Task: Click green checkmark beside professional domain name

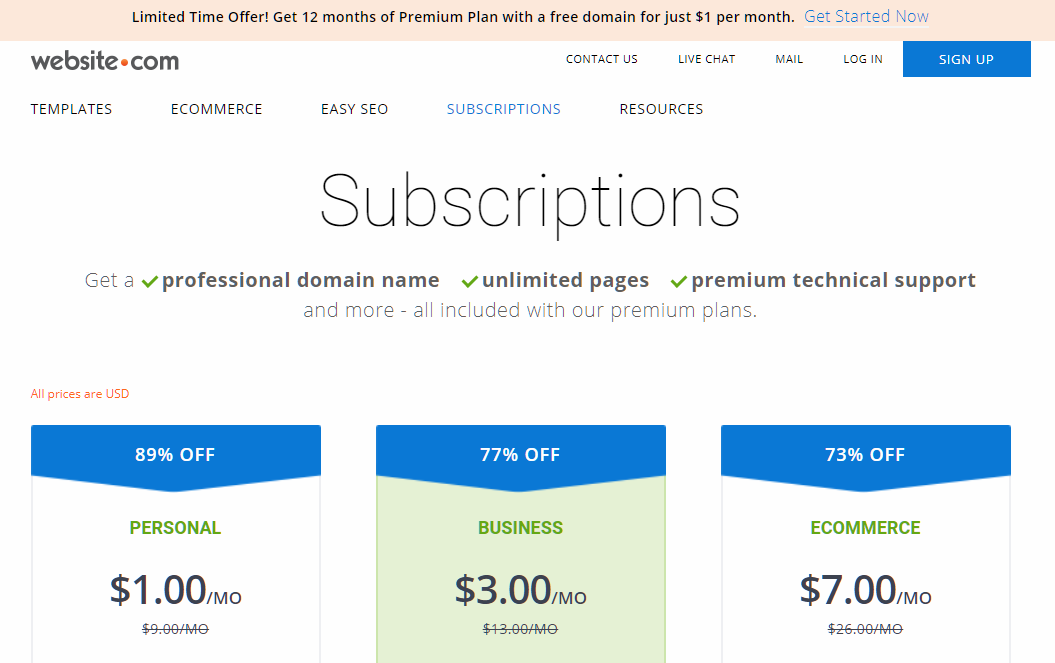Action: click(149, 281)
